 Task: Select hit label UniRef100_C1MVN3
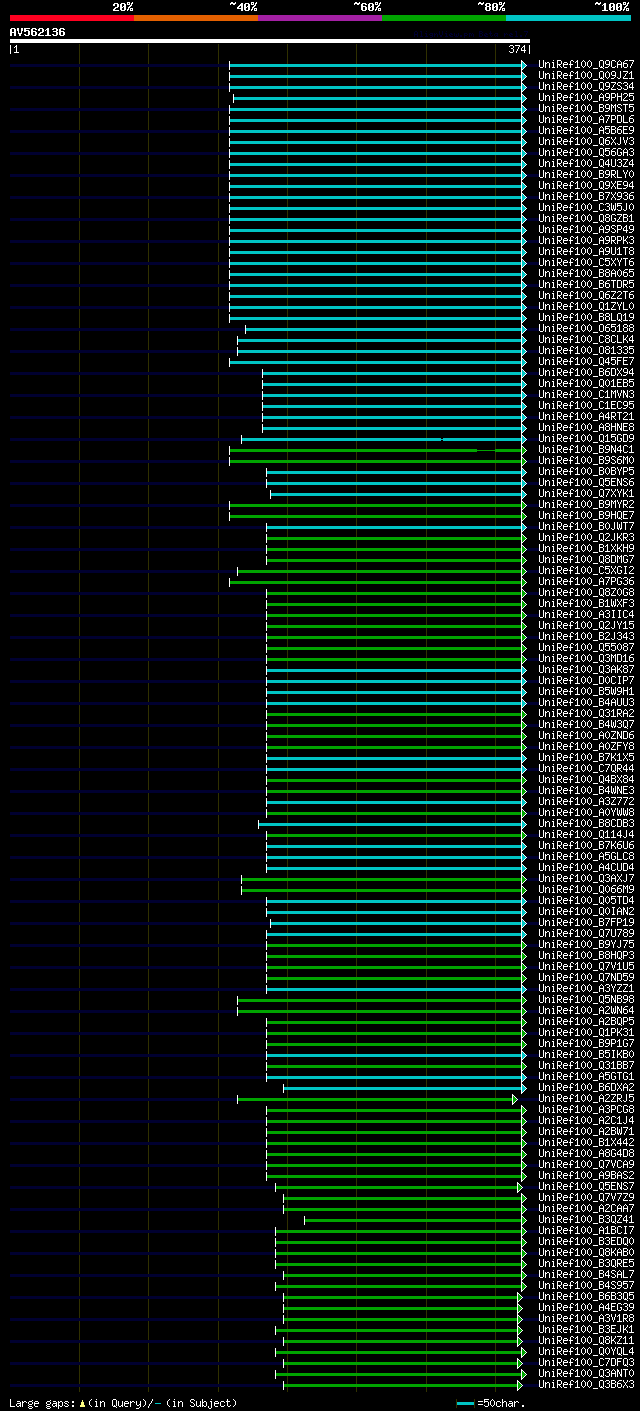(x=586, y=394)
